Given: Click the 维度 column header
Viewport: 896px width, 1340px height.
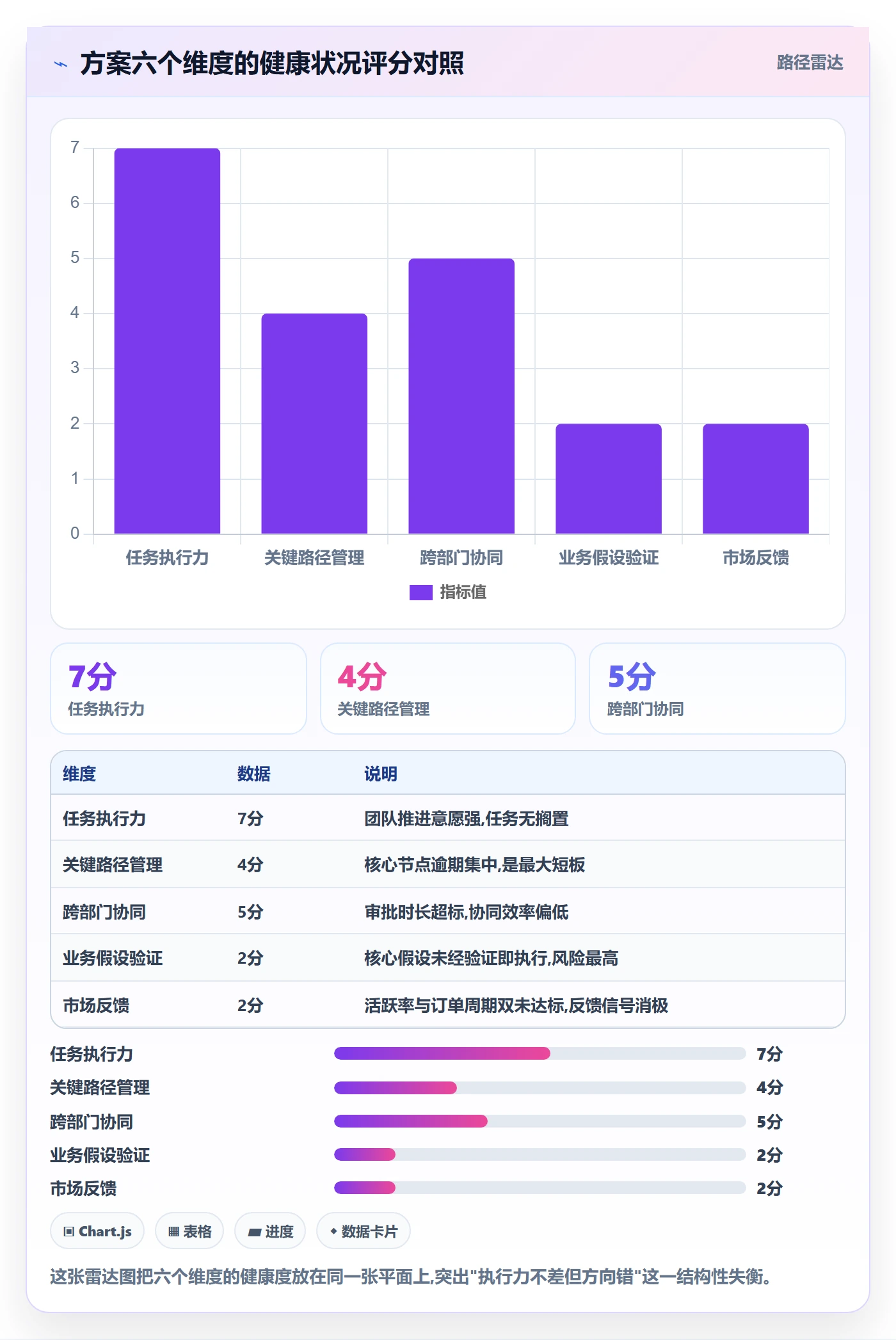Looking at the screenshot, I should (x=79, y=774).
